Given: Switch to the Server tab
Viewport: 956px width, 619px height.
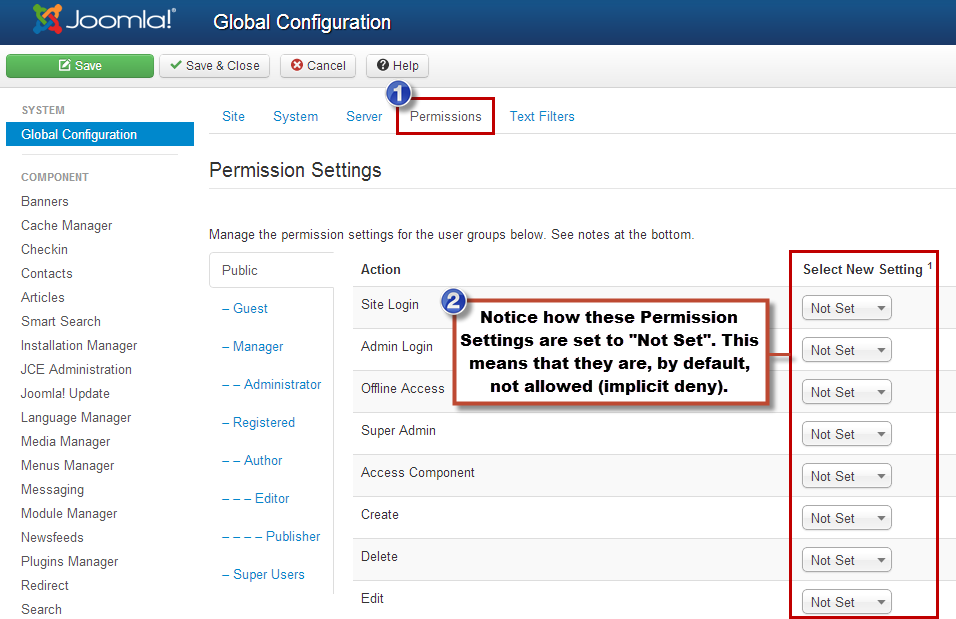Looking at the screenshot, I should [x=364, y=116].
